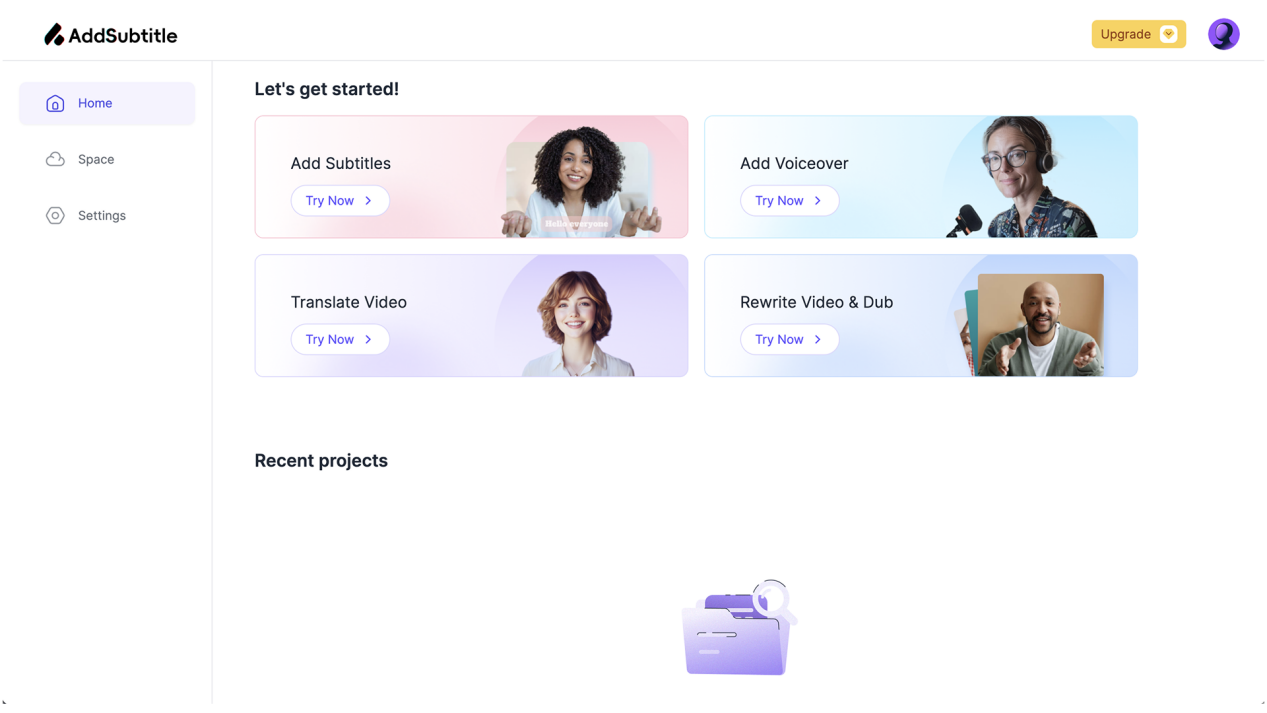Click chevron in Rewrite Video & Dub Try Now

(817, 340)
